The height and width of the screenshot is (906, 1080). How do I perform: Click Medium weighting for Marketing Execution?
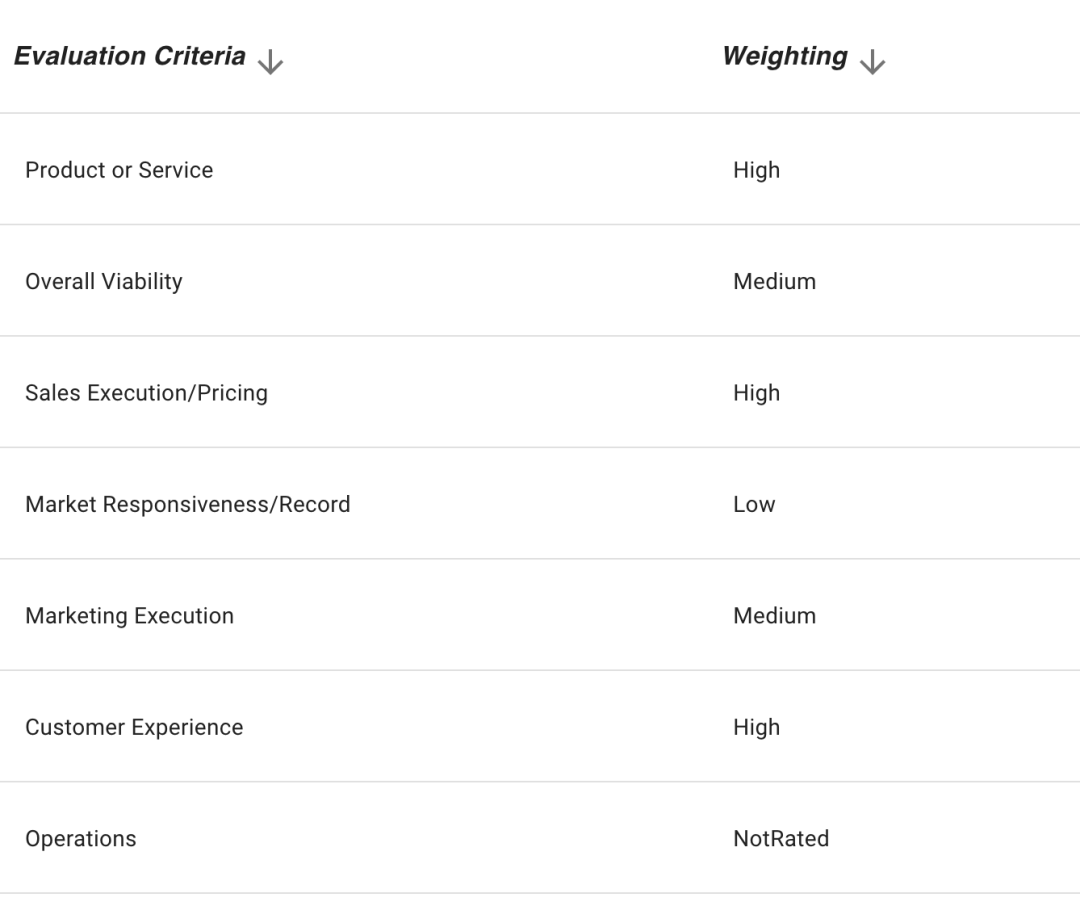[x=774, y=615]
